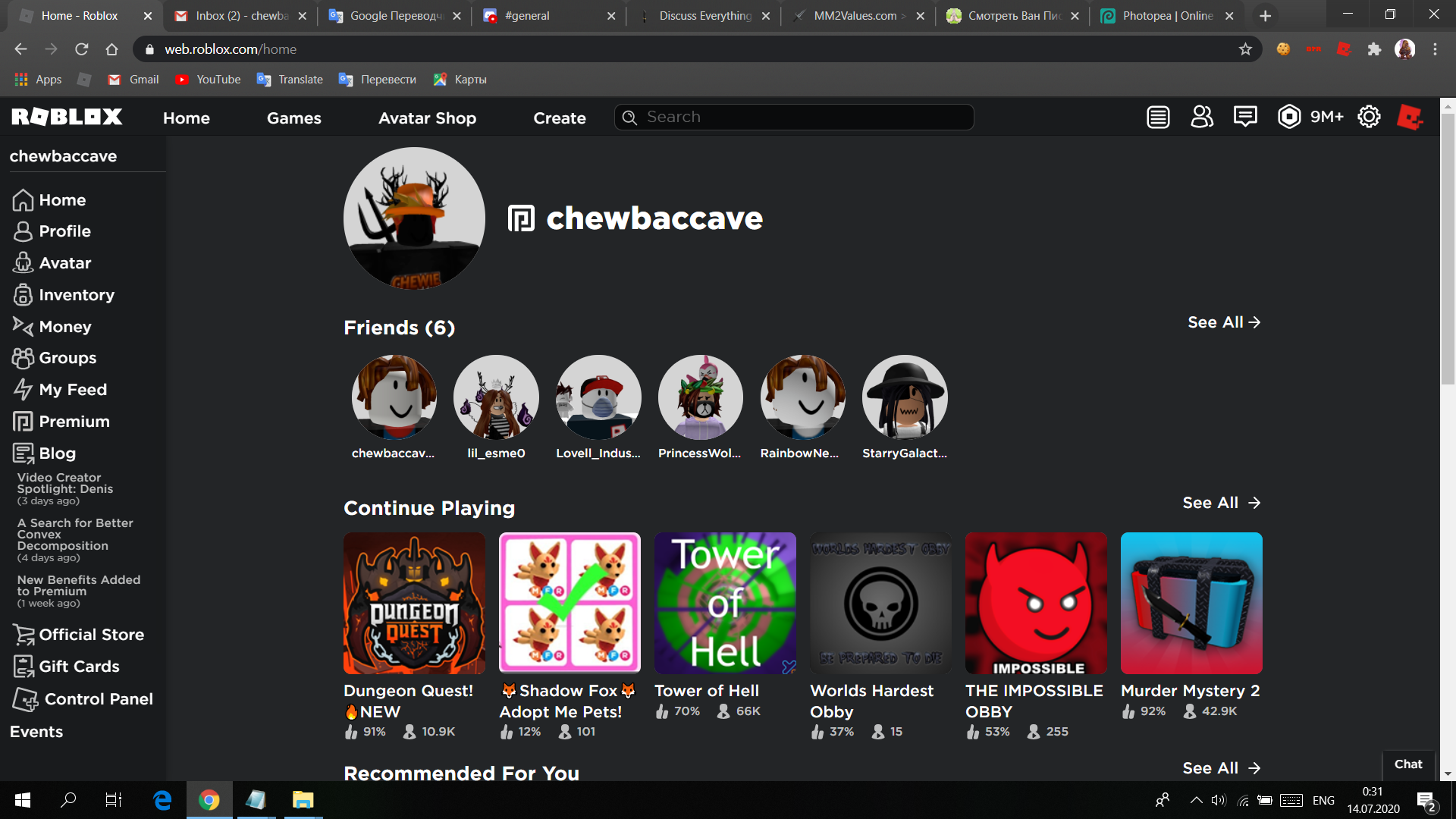Image resolution: width=1456 pixels, height=819 pixels.
Task: Open the Chrome extensions puzzle icon
Action: [x=1374, y=49]
